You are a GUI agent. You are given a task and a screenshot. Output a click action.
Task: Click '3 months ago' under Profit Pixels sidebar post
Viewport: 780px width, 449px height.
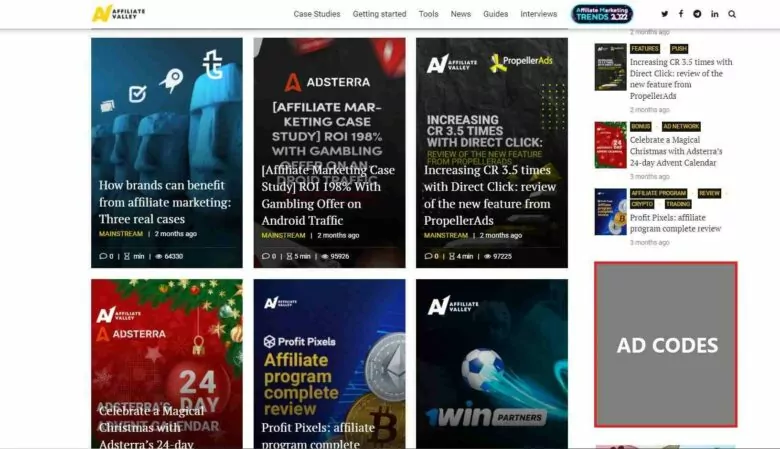pyautogui.click(x=650, y=243)
